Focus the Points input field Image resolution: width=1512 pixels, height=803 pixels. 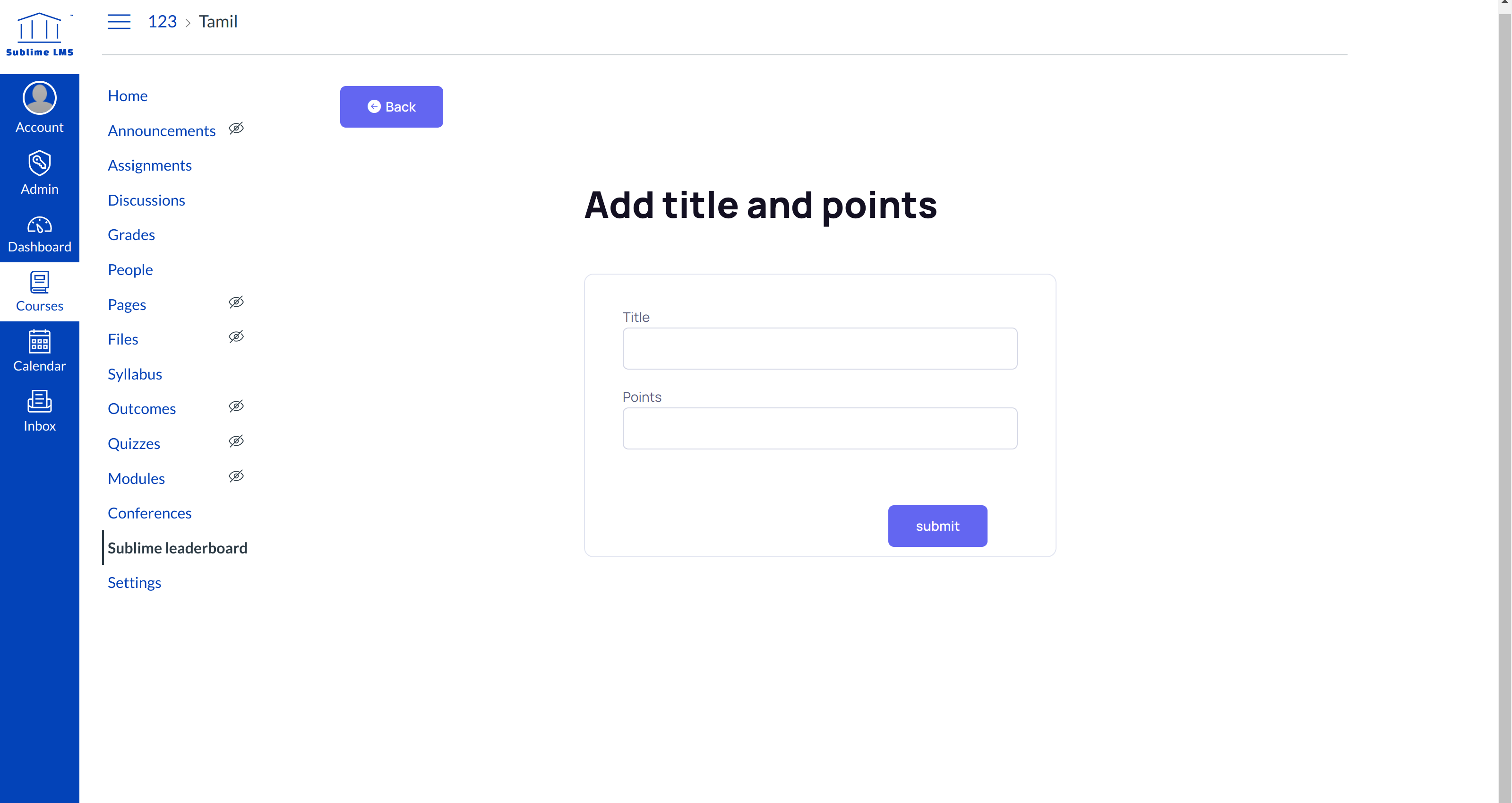point(819,429)
